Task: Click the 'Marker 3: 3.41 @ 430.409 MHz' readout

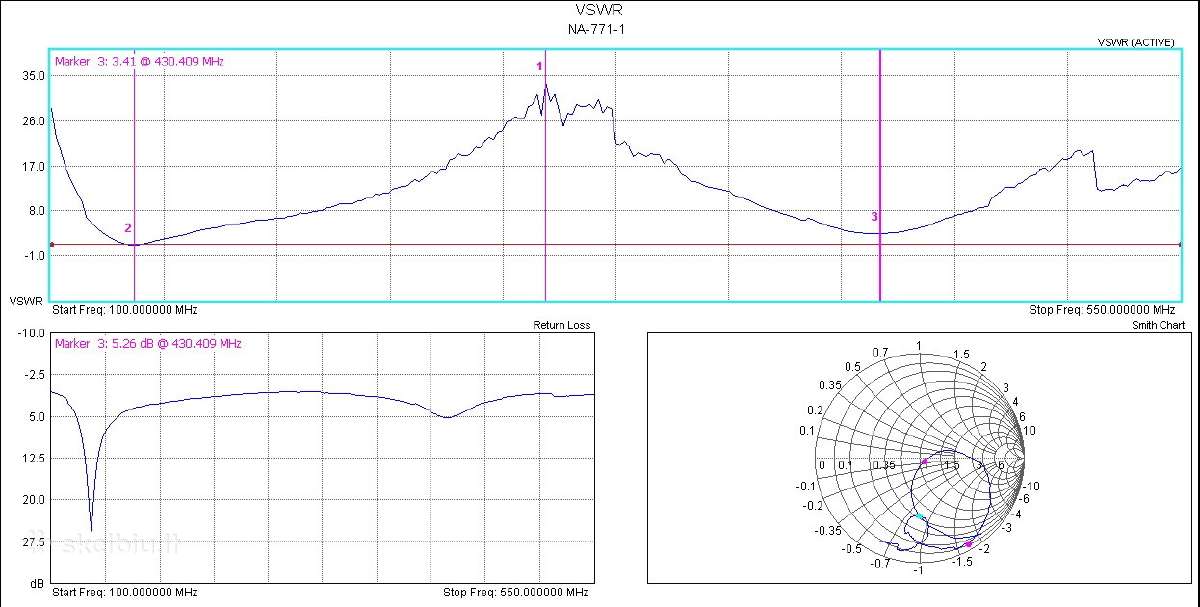Action: [139, 62]
